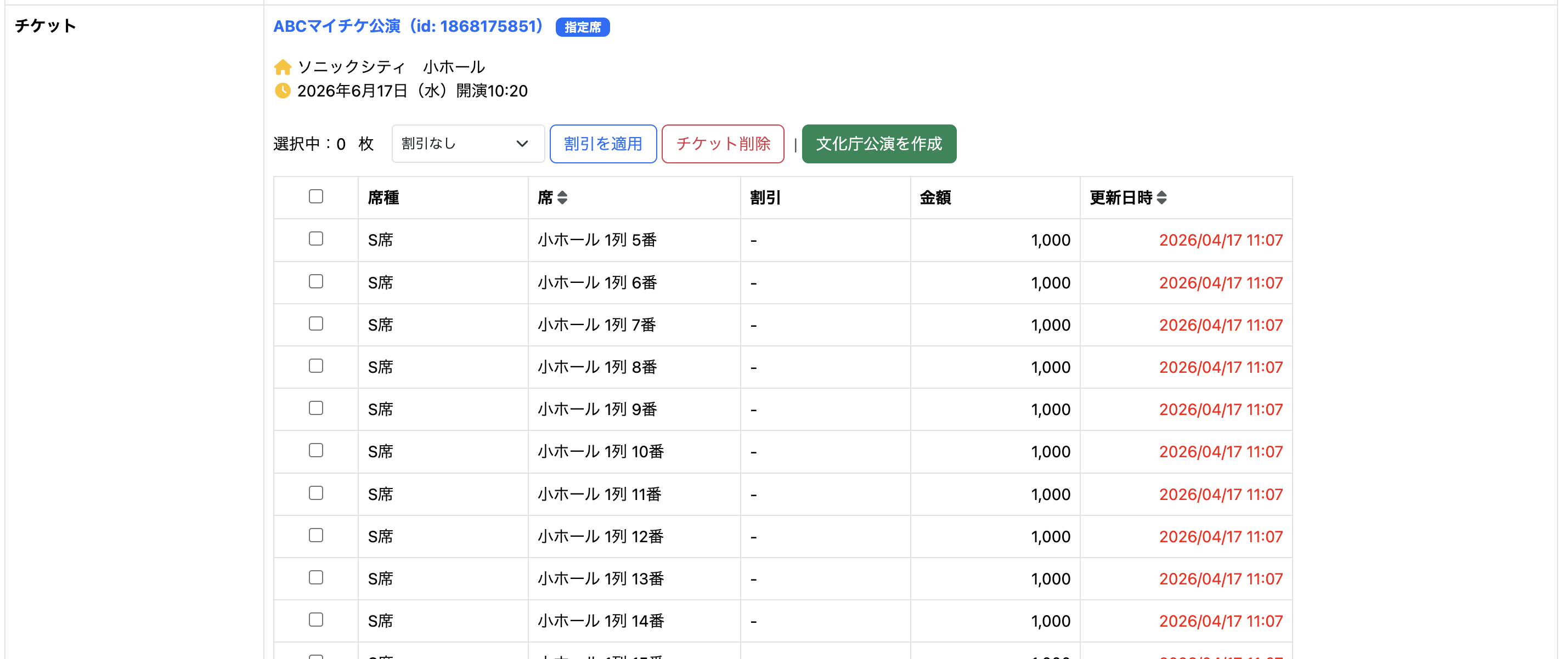The image size is (1568, 659).
Task: Check the 1列 11番 seat checkbox
Action: 316,493
